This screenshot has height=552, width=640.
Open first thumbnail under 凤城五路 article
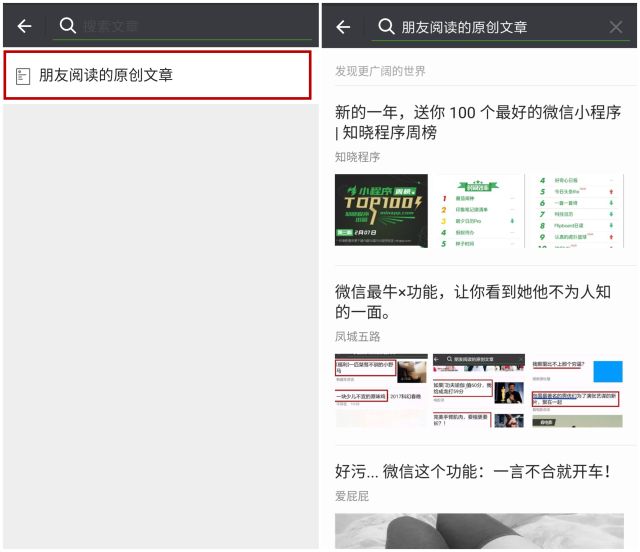(381, 390)
